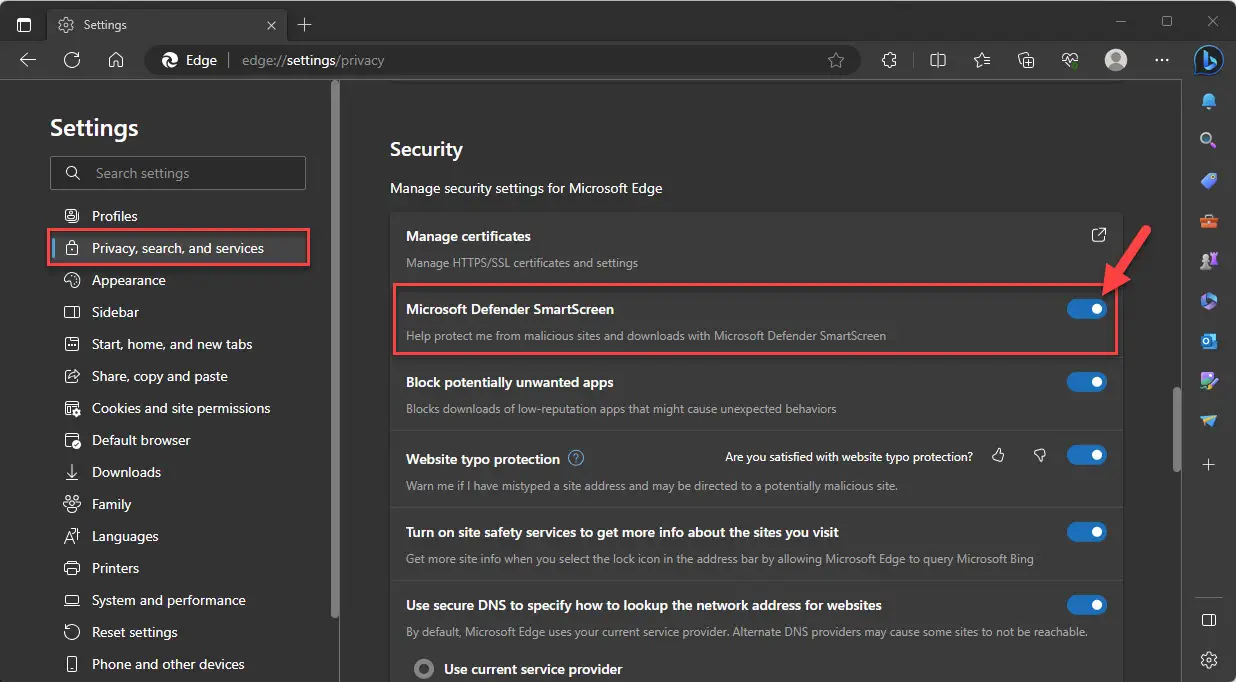Viewport: 1236px width, 682px height.
Task: Open Privacy, search, and services section
Action: coord(178,248)
